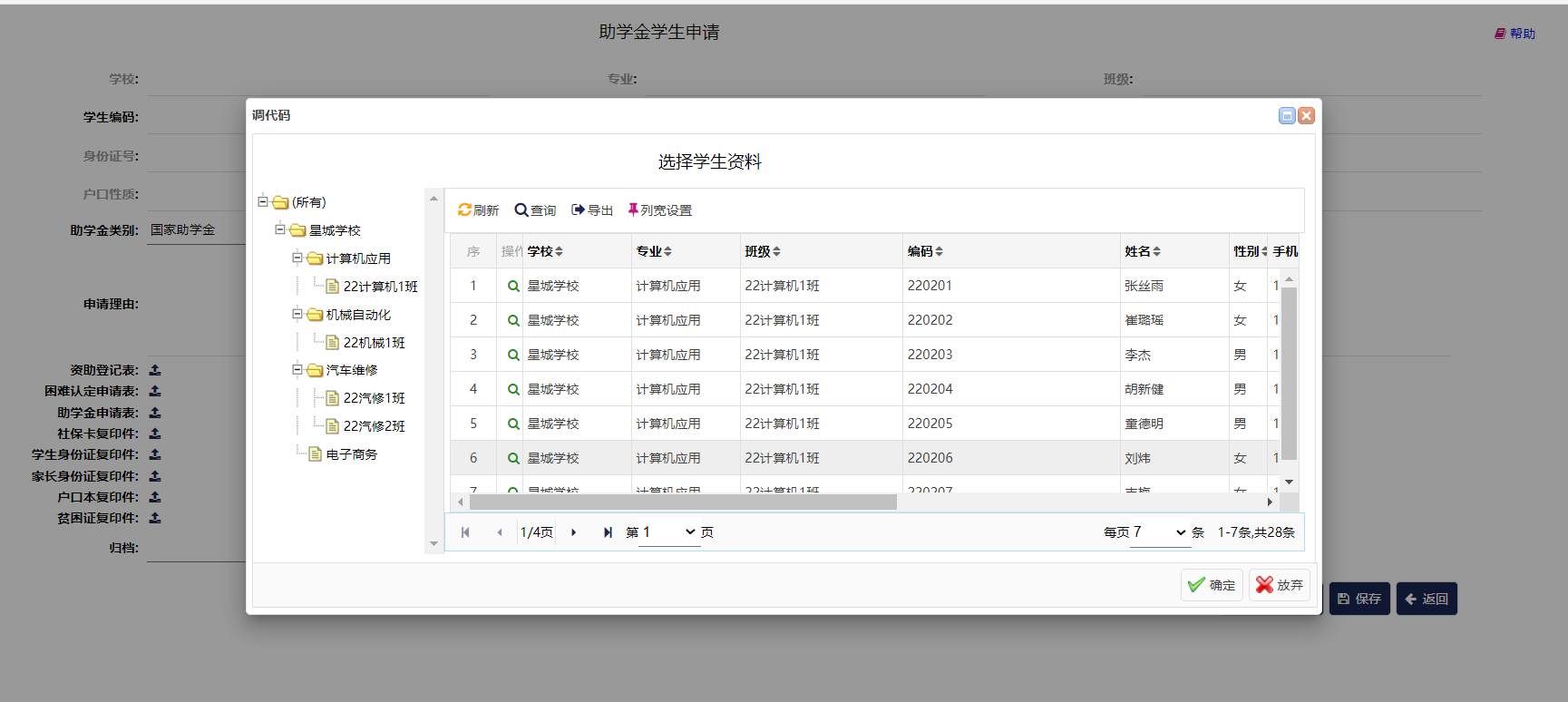Click the 返回 back button
1568x702 pixels.
1427,599
